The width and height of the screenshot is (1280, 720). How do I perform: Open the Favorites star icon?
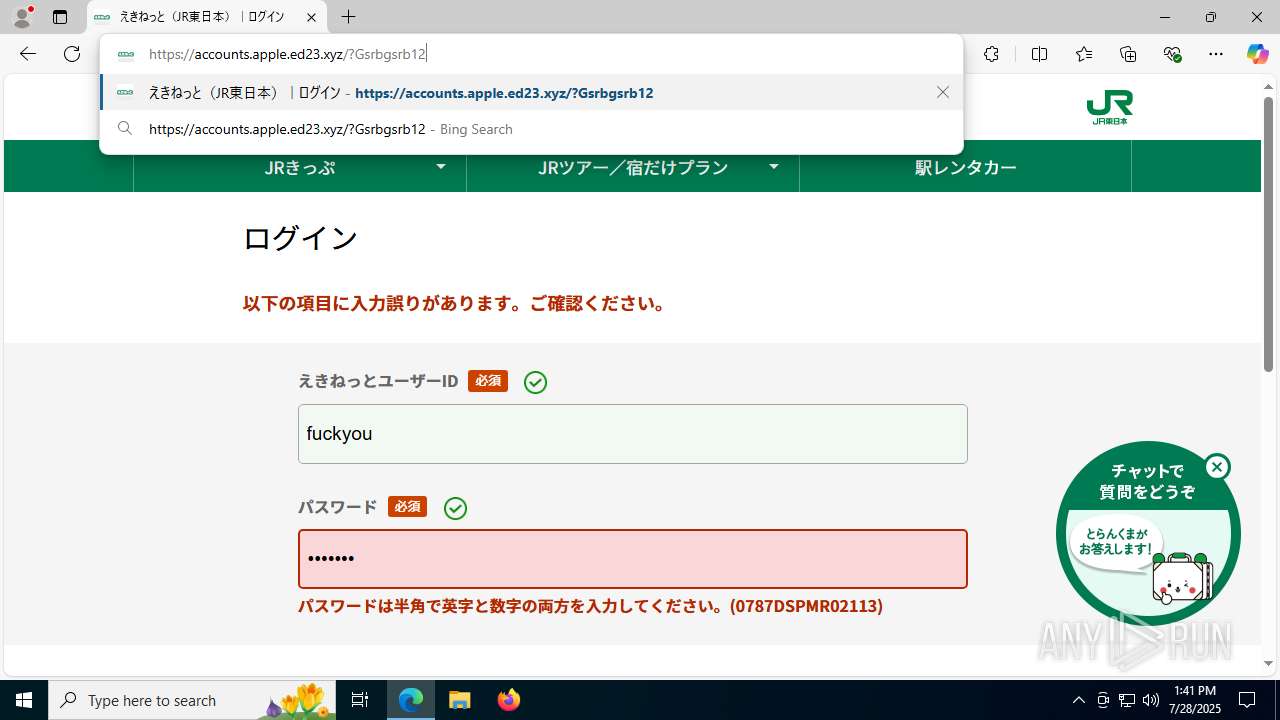[1084, 54]
